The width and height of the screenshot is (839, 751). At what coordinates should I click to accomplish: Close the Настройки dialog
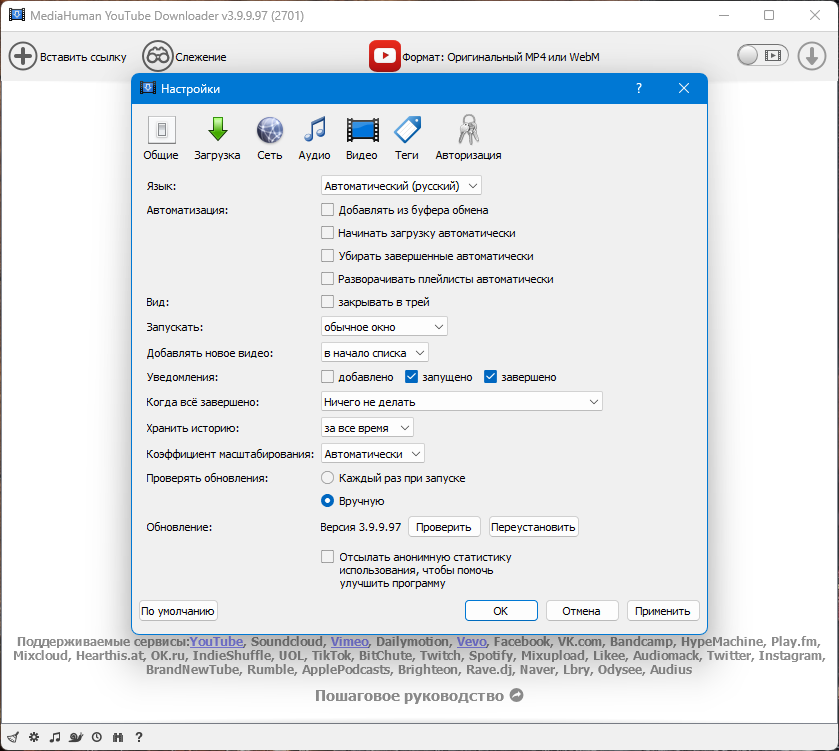[x=684, y=88]
